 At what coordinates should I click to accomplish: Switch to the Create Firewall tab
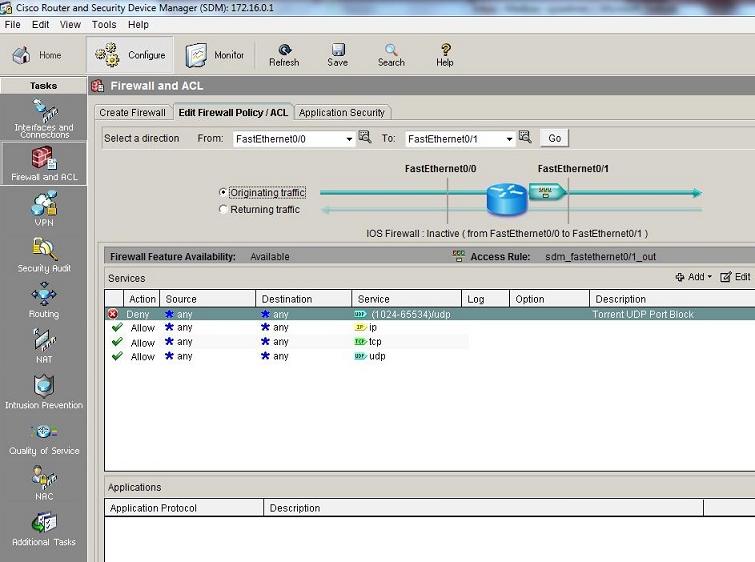(133, 112)
